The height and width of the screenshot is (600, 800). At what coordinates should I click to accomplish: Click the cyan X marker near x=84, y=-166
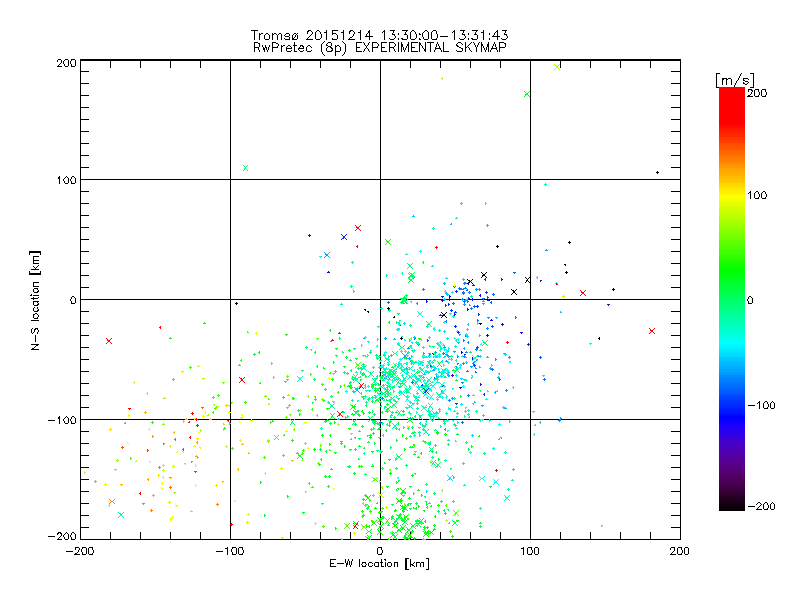507,498
